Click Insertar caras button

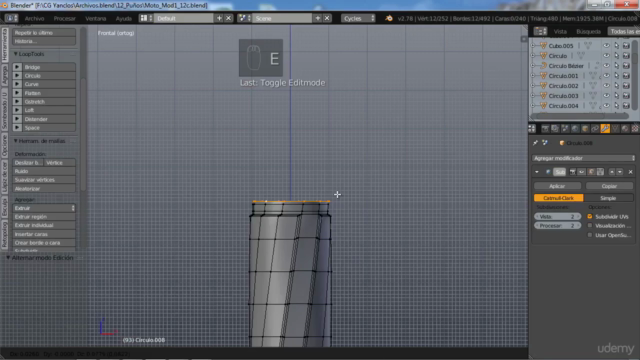[44, 234]
